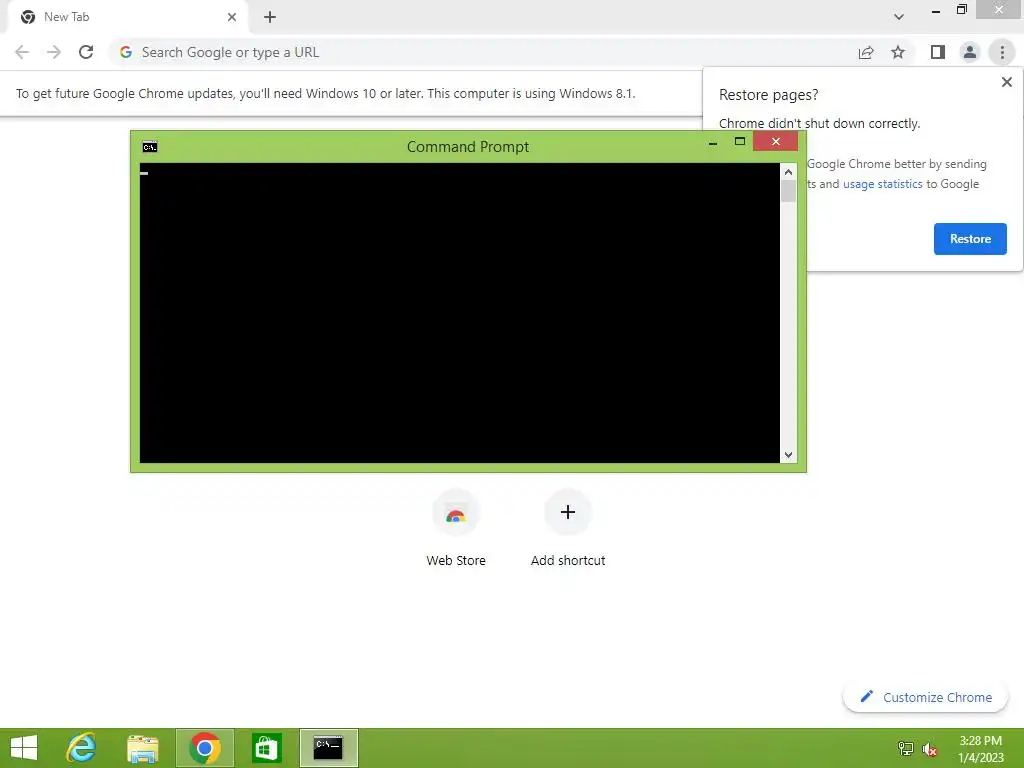Screen dimensions: 1024x768
Task: Open the usage statistics link
Action: (882, 184)
